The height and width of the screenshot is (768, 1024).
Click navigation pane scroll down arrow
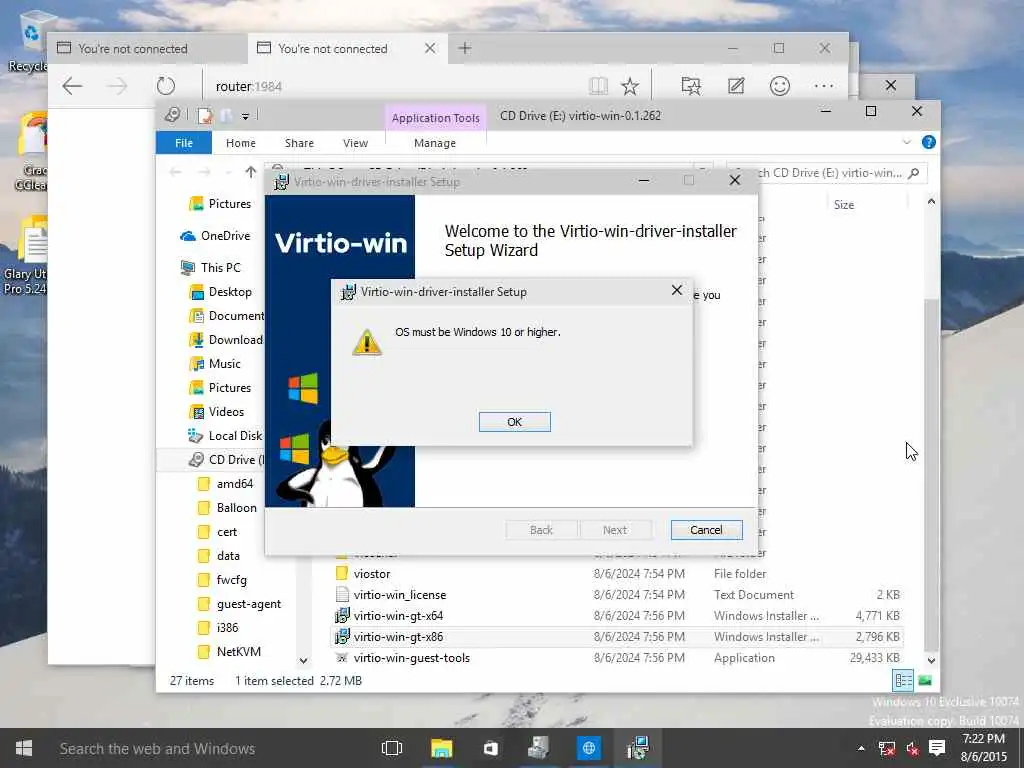tap(303, 660)
